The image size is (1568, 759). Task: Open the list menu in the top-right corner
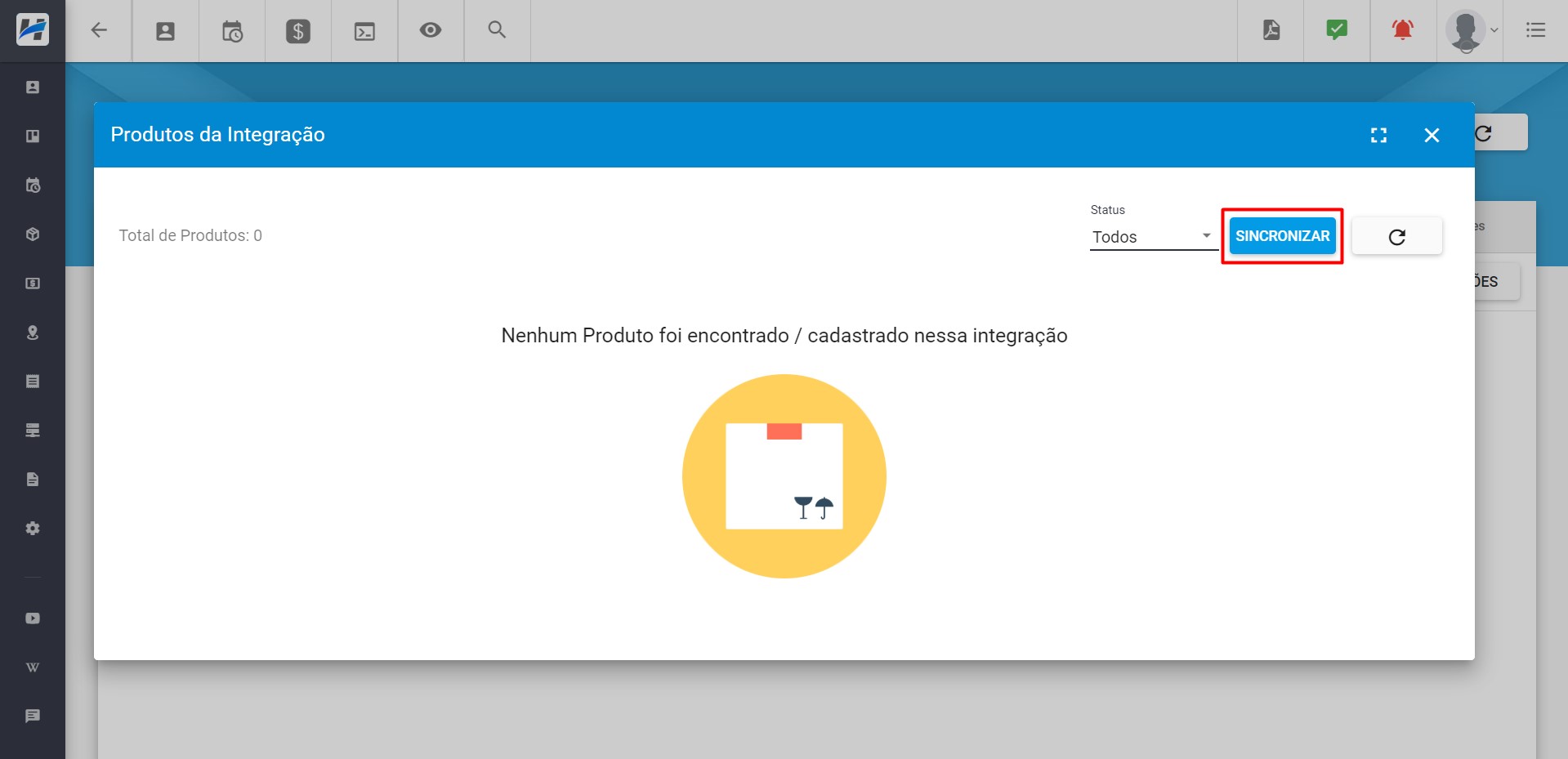click(1537, 30)
